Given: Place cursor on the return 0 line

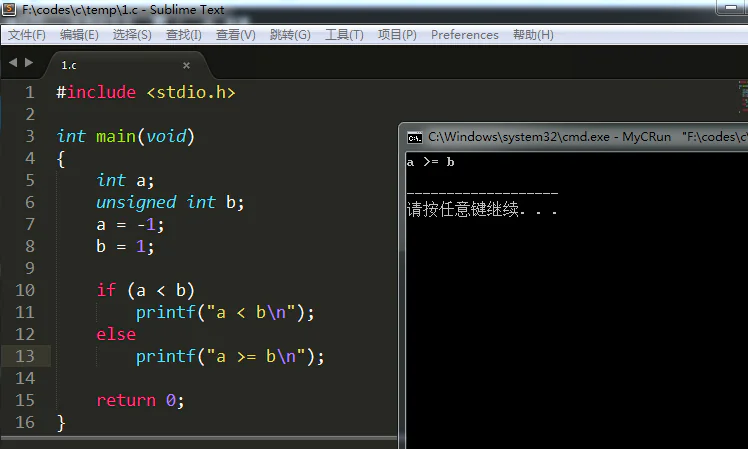Looking at the screenshot, I should pos(140,400).
